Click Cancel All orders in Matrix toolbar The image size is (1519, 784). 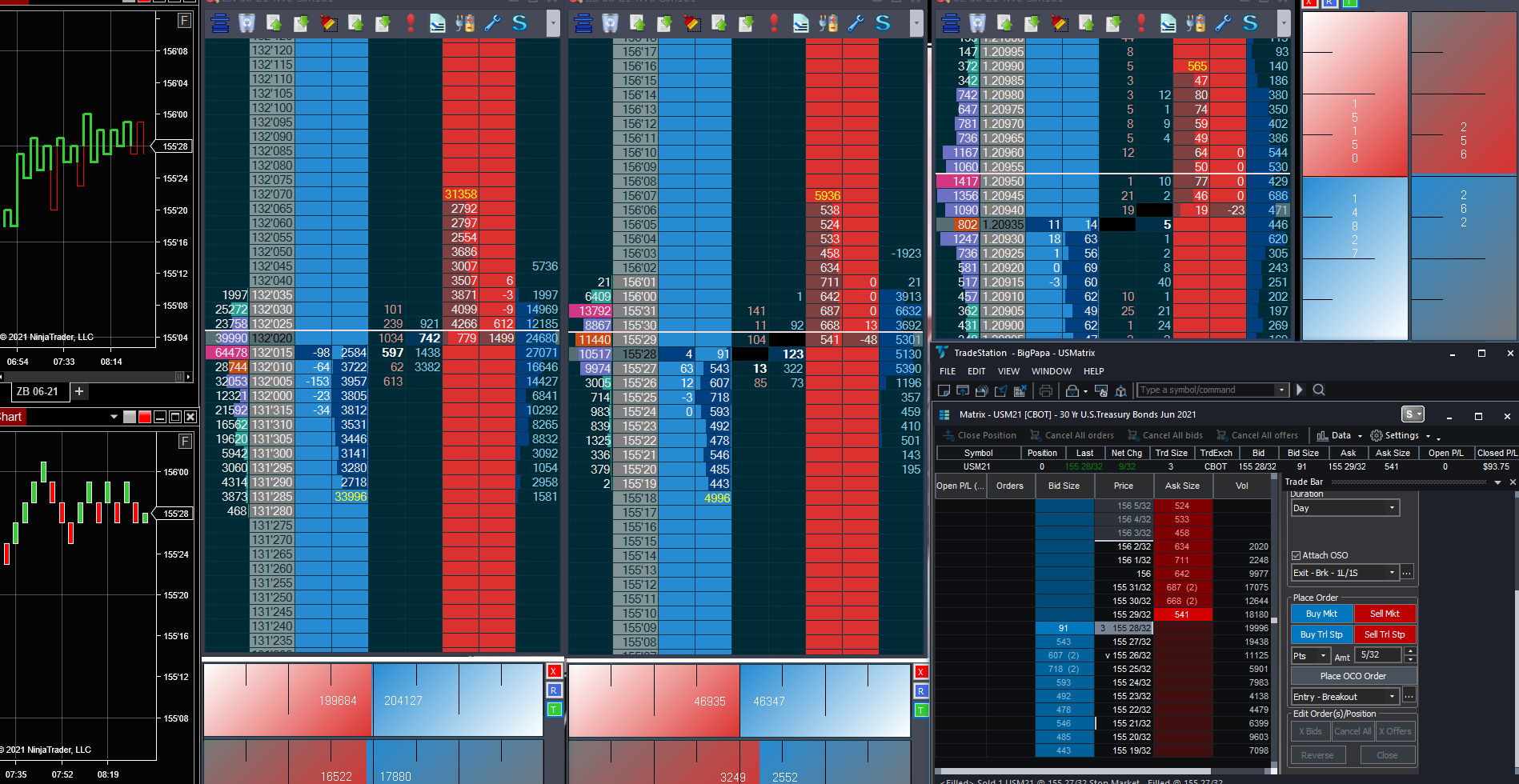point(1072,435)
